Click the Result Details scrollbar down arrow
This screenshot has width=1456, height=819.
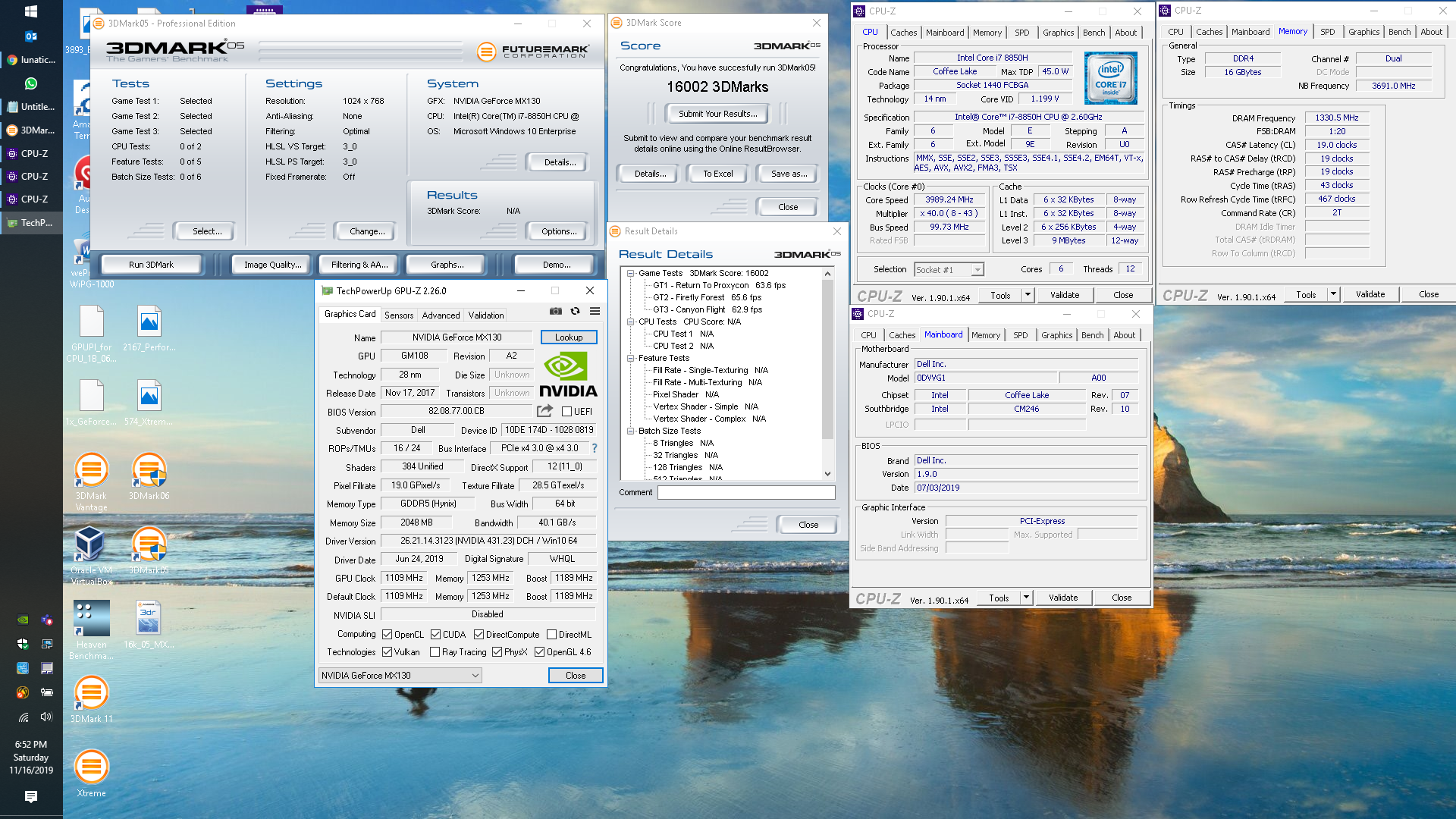pyautogui.click(x=827, y=474)
